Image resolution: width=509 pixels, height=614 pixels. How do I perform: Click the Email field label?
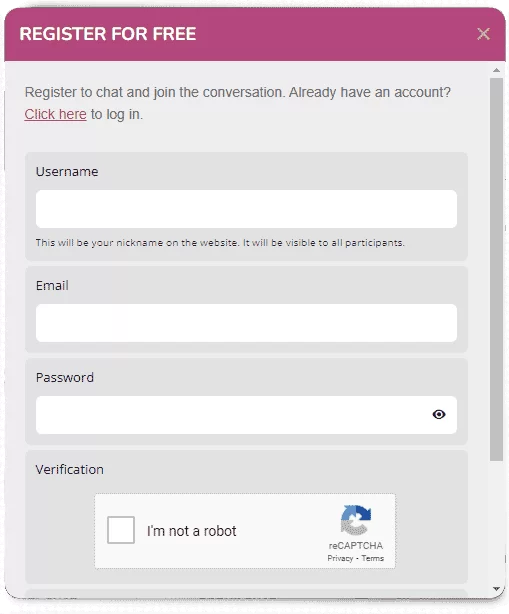click(52, 286)
